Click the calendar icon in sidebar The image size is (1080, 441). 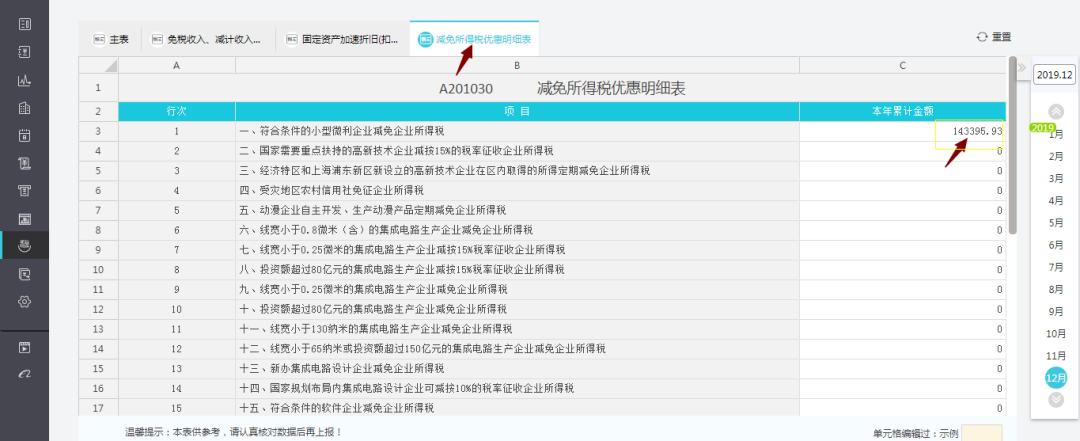[x=25, y=136]
